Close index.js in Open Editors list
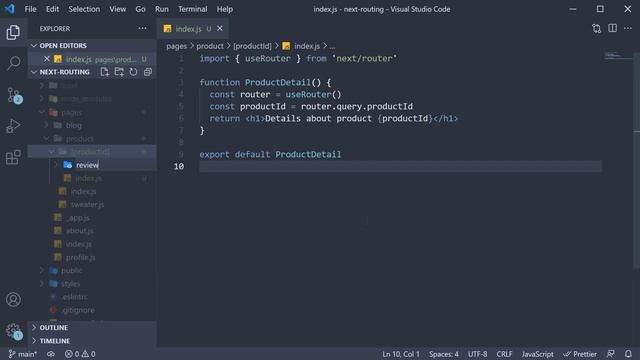 point(47,59)
